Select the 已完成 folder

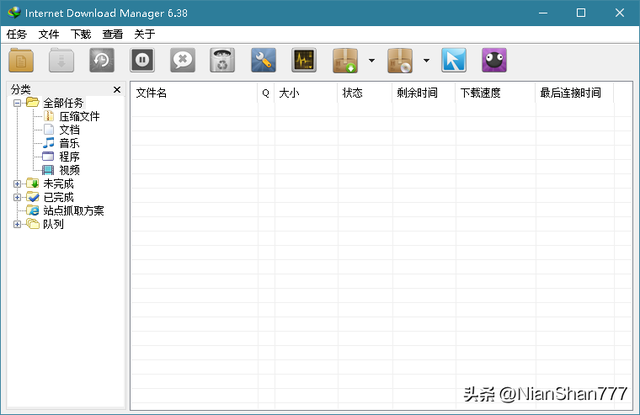(58, 198)
